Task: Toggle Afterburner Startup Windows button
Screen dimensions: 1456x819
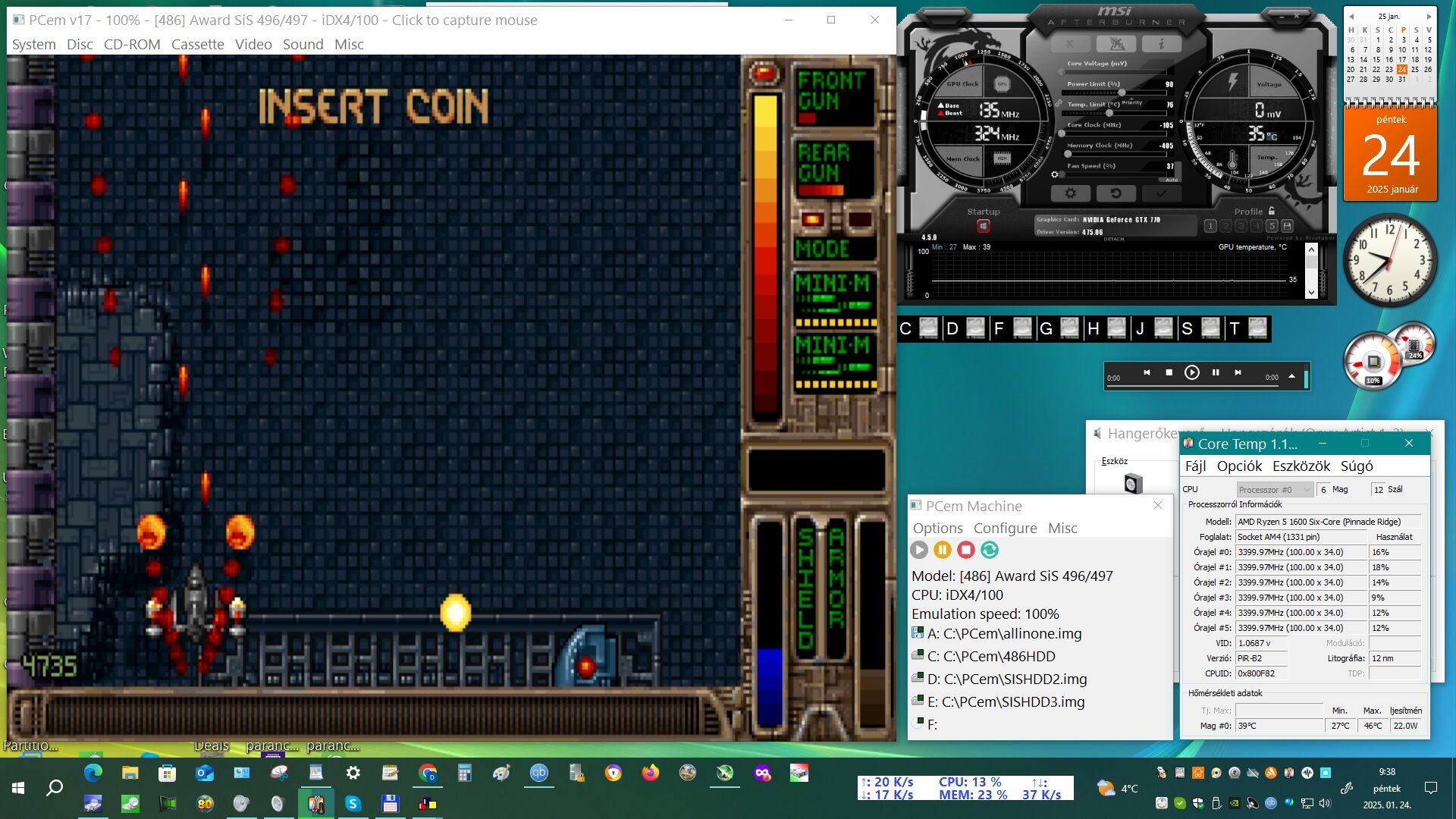Action: [x=984, y=226]
